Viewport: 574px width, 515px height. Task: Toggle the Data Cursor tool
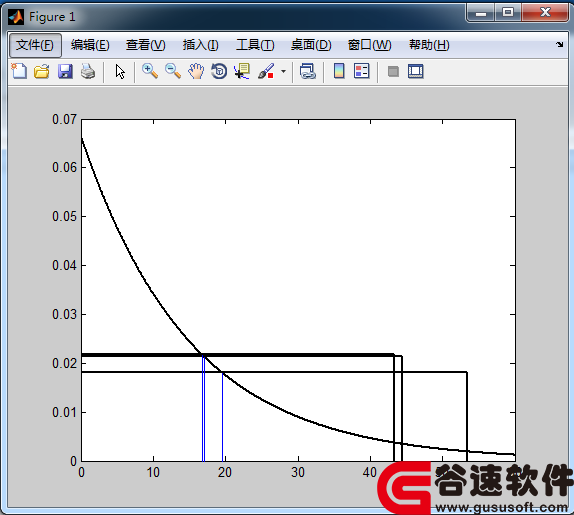(242, 71)
